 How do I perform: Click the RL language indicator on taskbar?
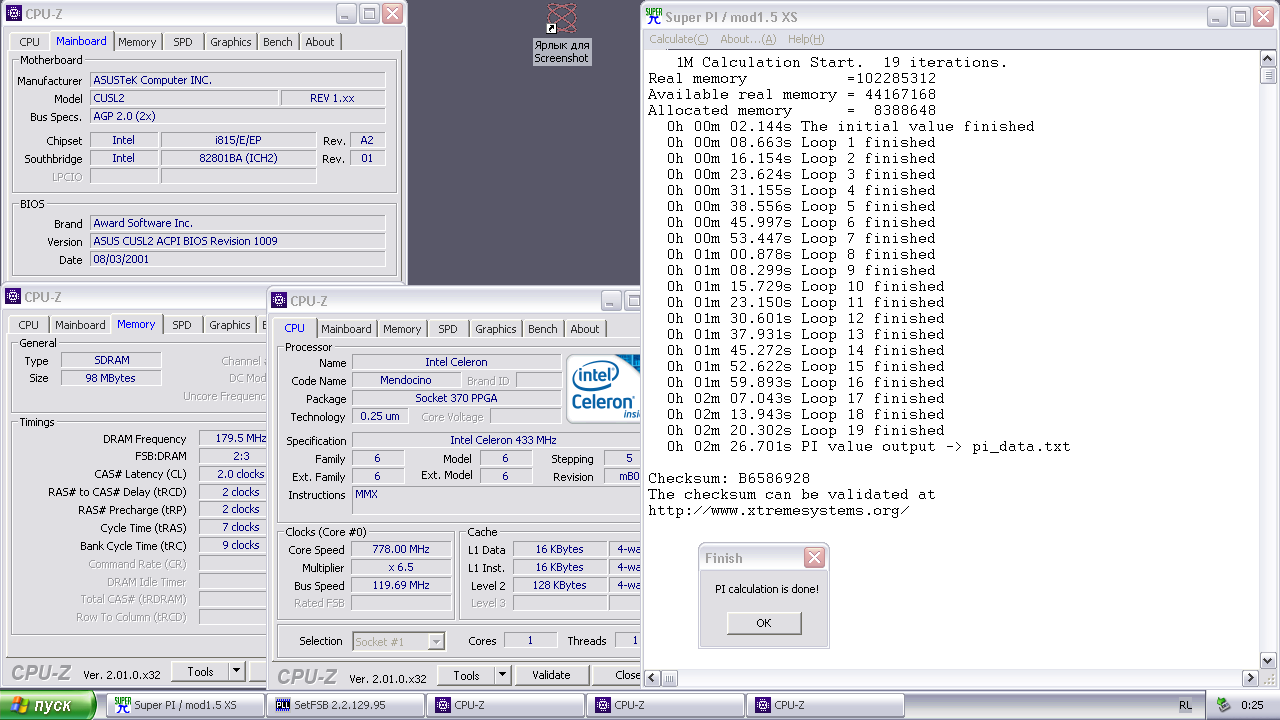(x=1185, y=705)
